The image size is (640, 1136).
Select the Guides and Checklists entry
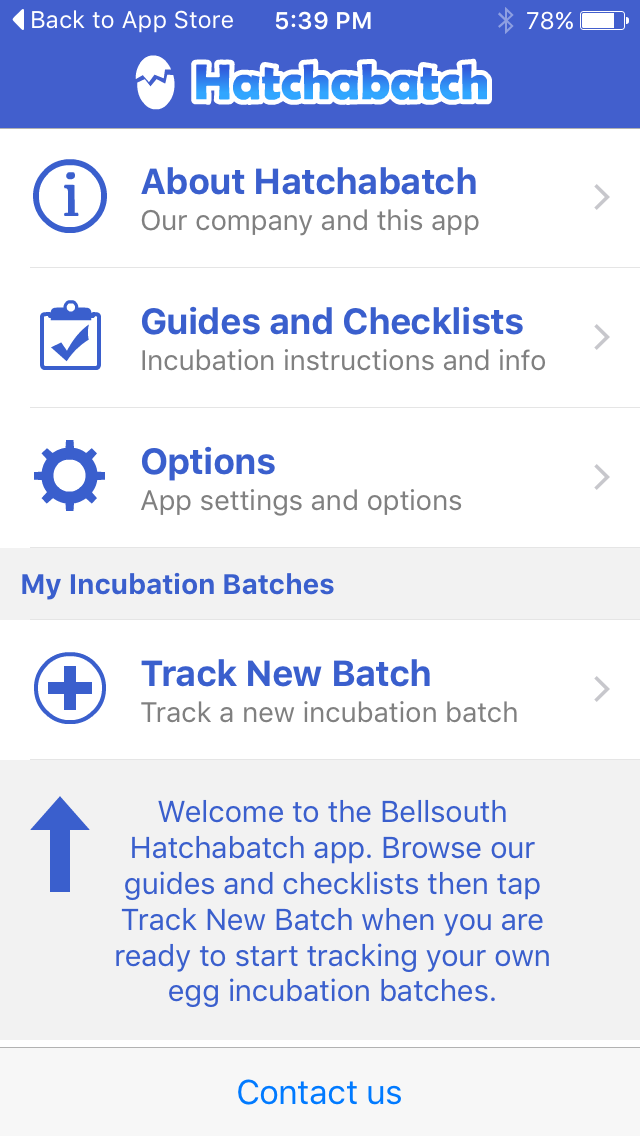pyautogui.click(x=332, y=322)
